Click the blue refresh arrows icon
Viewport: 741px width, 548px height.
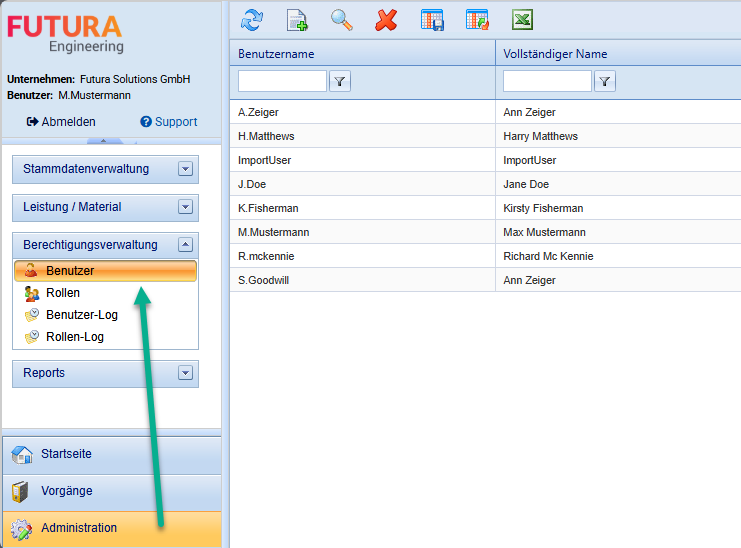[252, 19]
